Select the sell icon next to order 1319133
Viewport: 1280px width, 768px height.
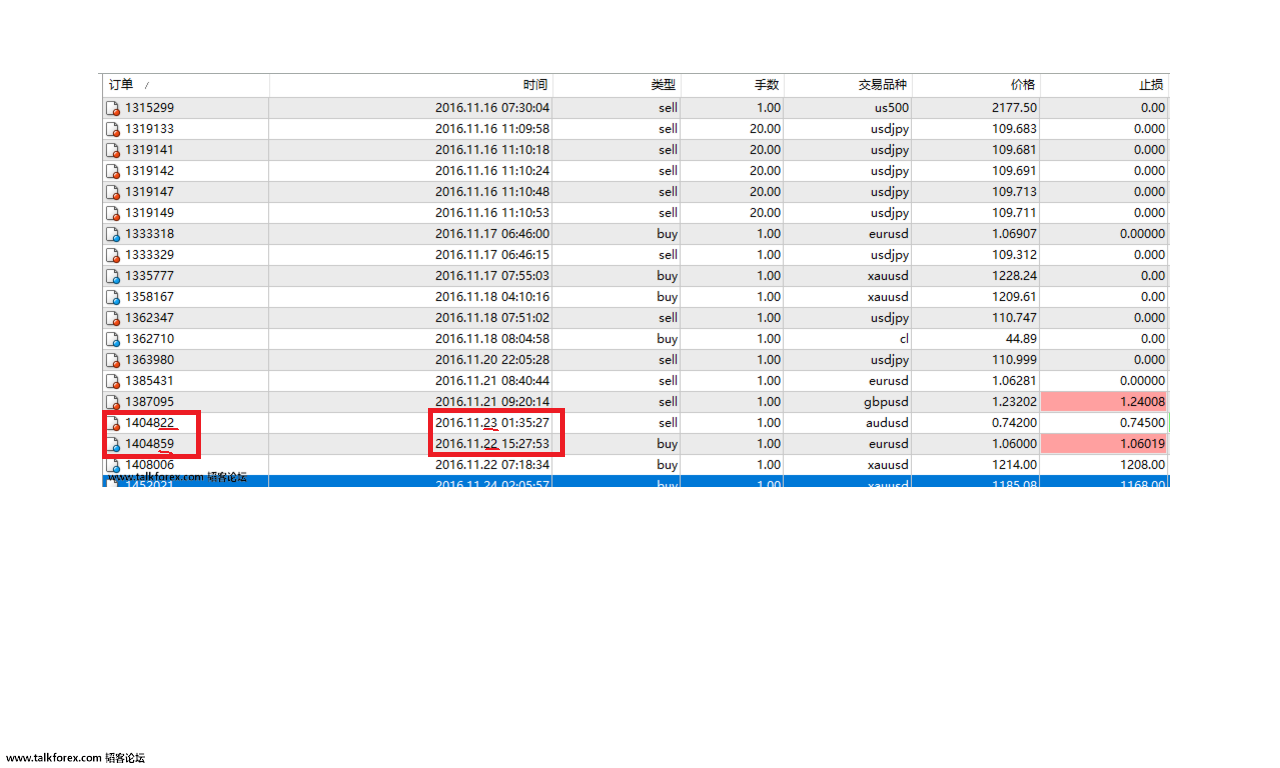pos(113,129)
